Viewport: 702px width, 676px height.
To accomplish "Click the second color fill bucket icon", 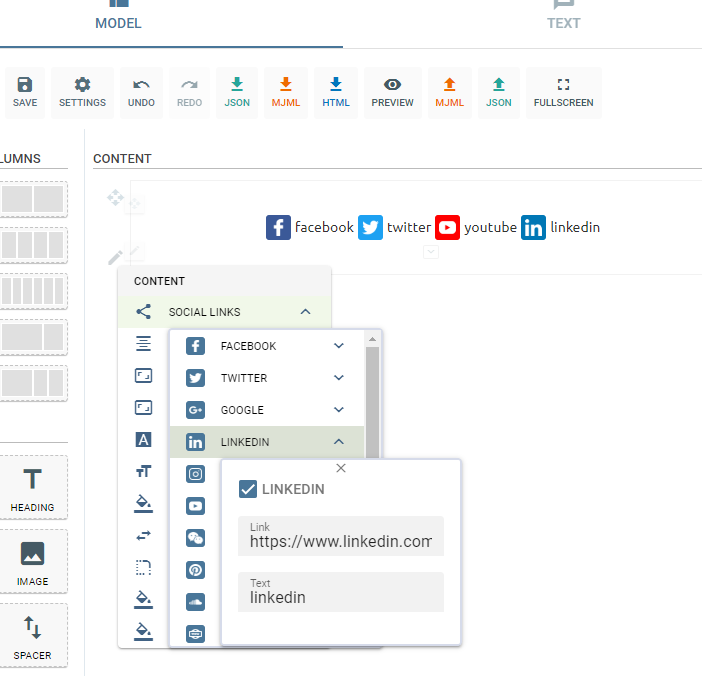I will 143,599.
